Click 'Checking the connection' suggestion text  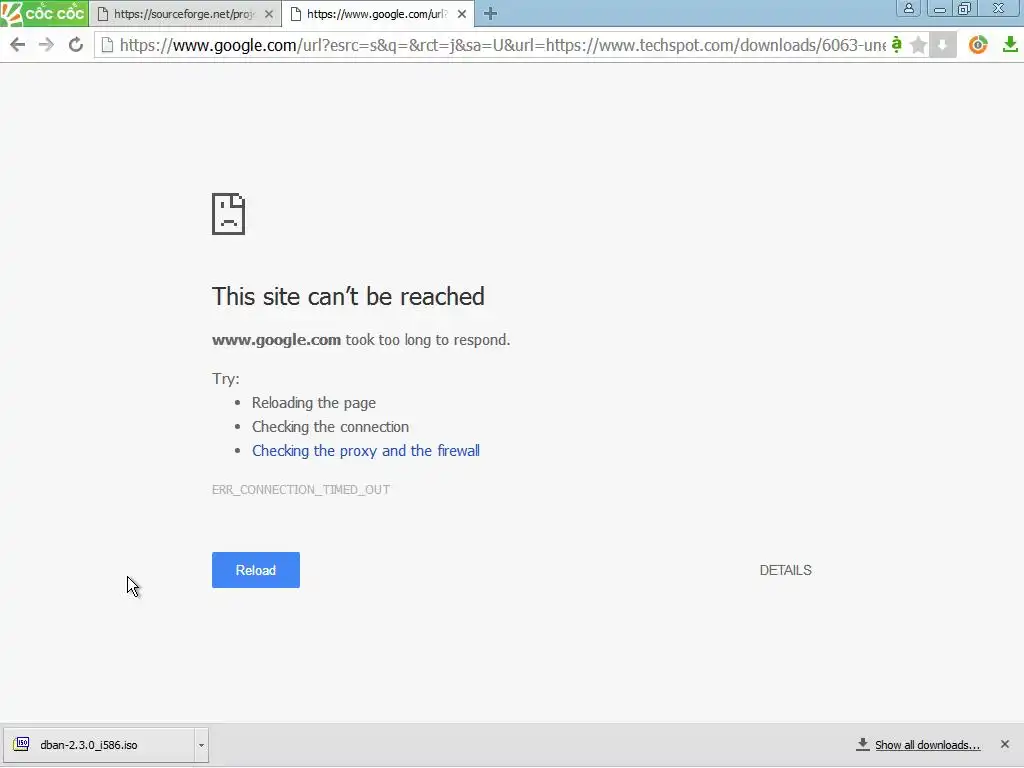point(330,427)
